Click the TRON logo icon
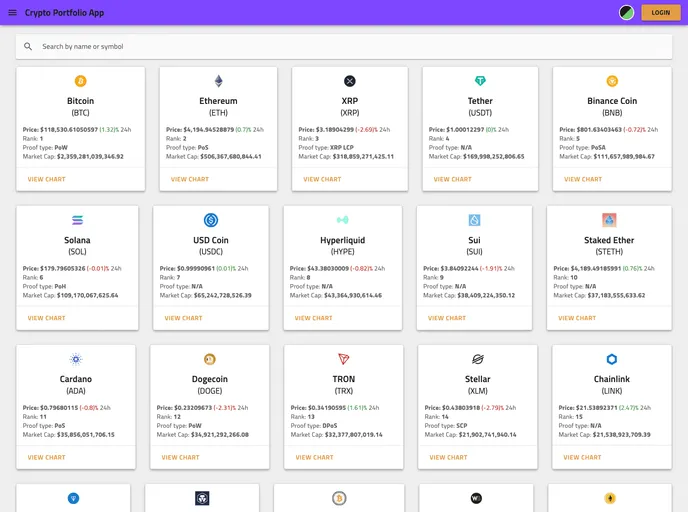 tap(343, 359)
